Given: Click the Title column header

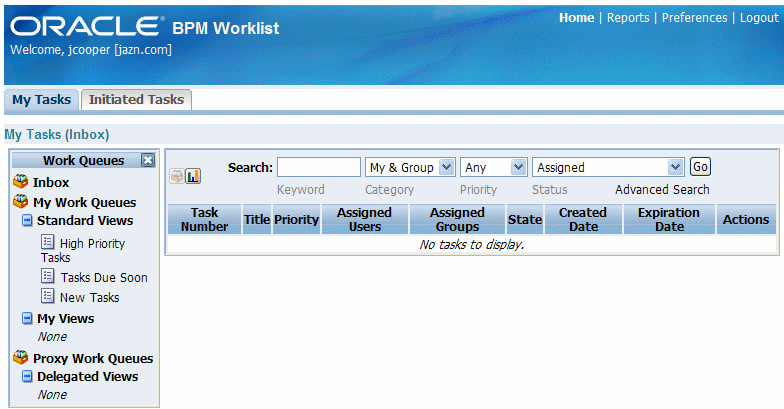Looking at the screenshot, I should [257, 219].
